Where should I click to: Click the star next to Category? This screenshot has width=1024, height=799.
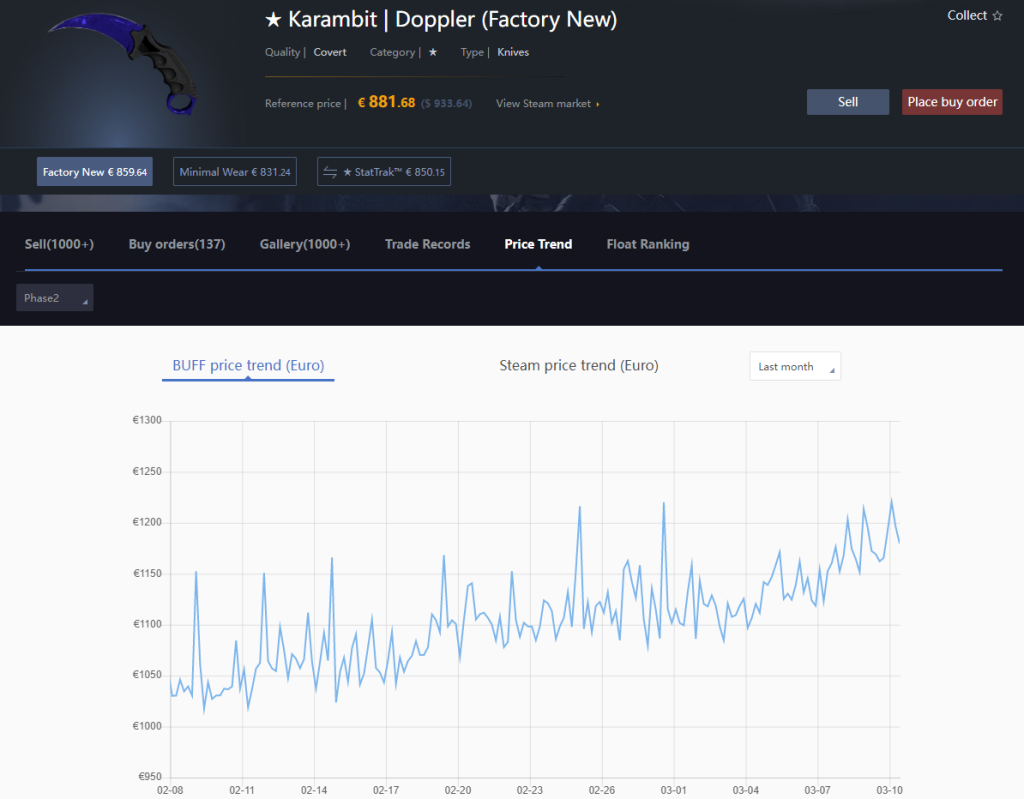click(432, 52)
